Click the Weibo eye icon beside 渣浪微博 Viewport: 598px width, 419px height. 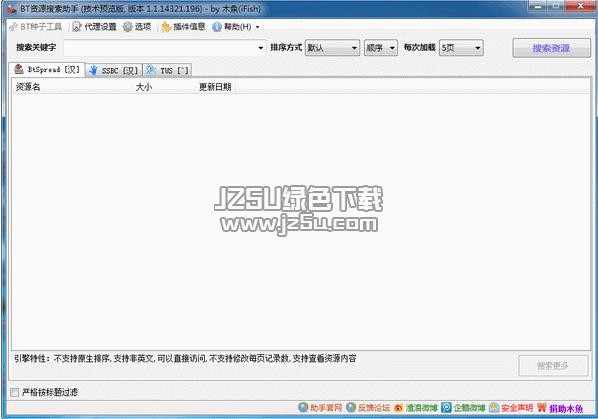click(399, 408)
